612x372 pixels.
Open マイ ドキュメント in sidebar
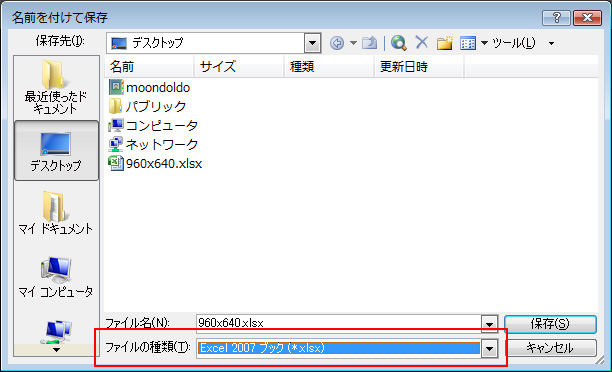click(56, 213)
